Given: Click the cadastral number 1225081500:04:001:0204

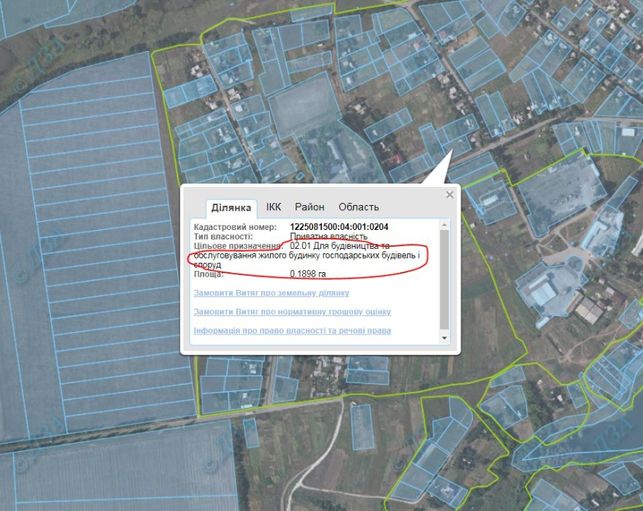Looking at the screenshot, I should 339,227.
